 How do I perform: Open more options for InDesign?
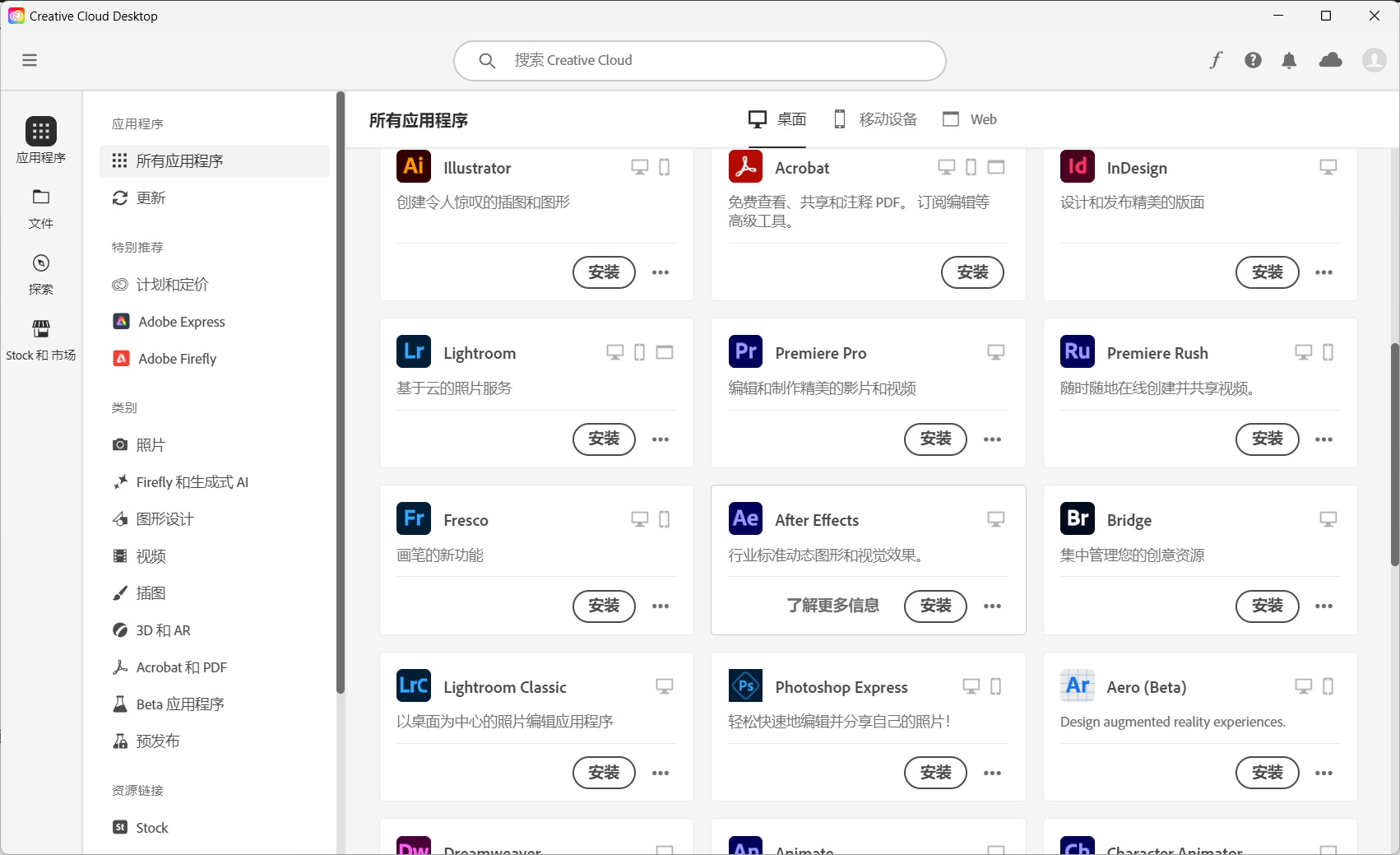pos(1324,272)
